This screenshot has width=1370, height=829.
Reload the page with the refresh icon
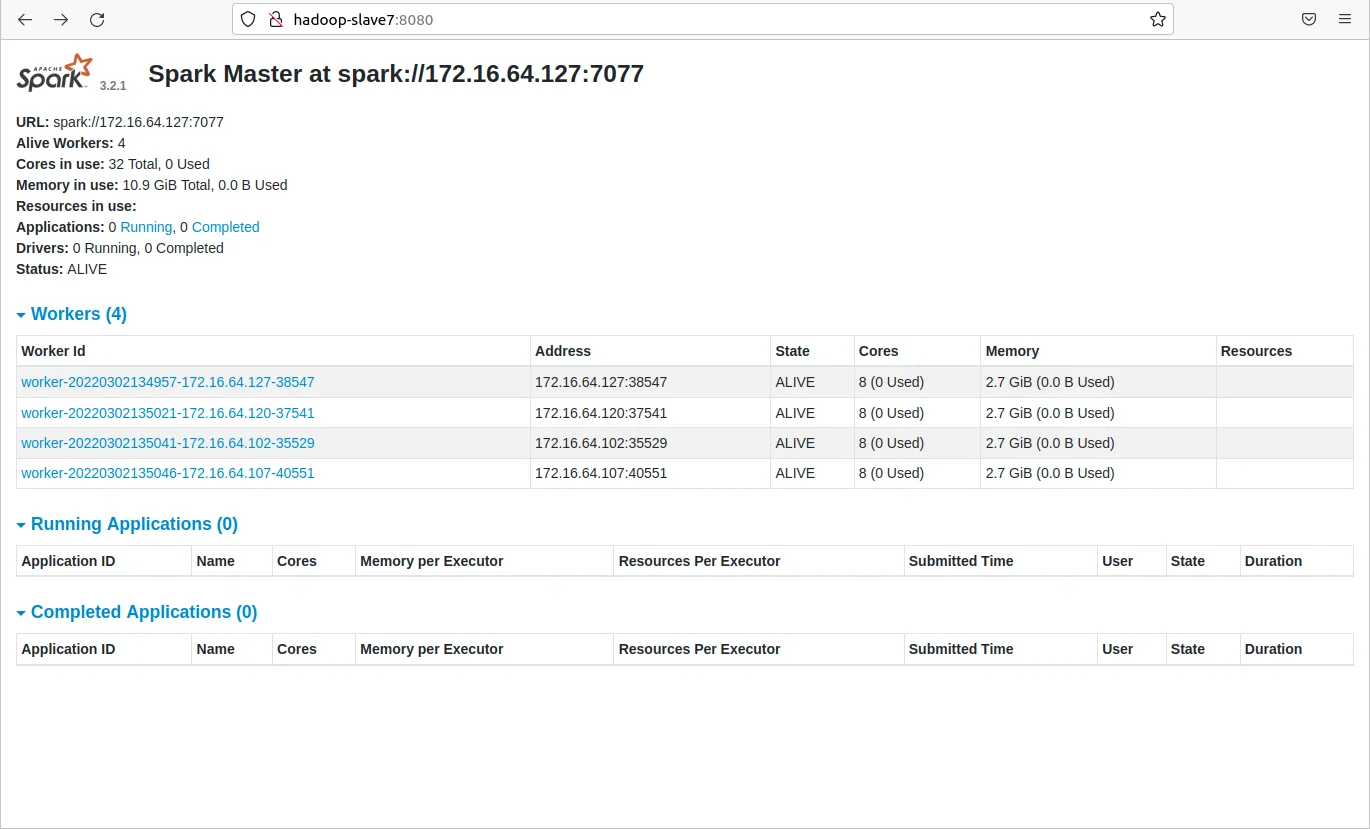point(97,20)
